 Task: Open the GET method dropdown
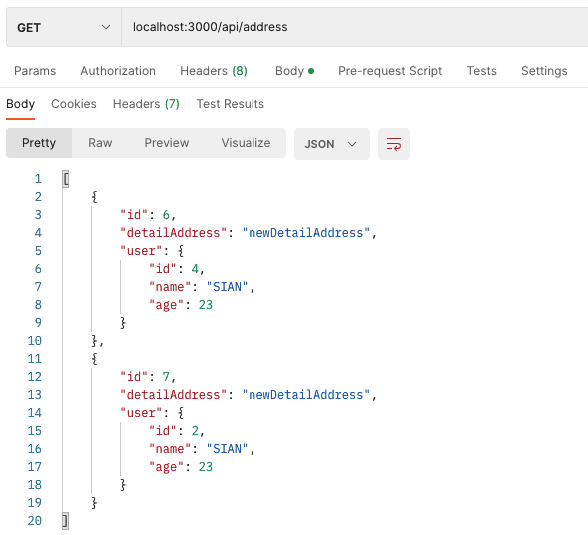(x=64, y=27)
